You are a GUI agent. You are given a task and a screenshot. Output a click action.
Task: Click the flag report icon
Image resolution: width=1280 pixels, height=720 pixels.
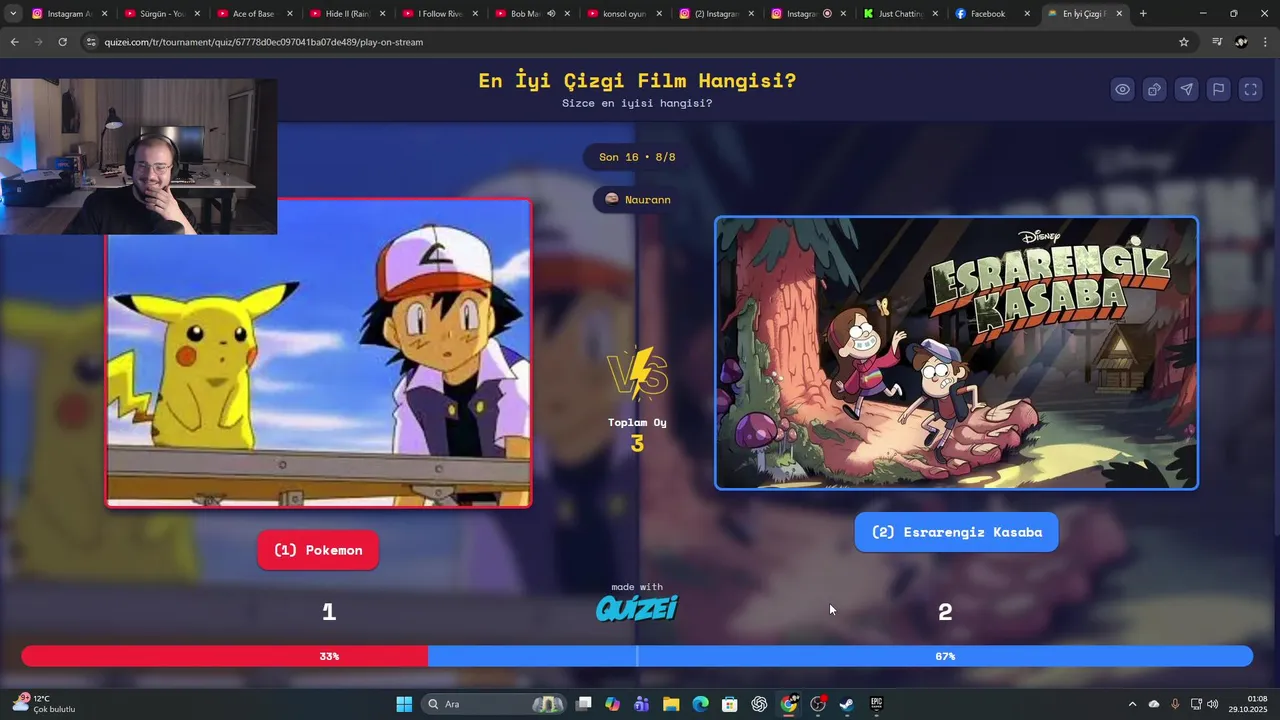[1218, 89]
